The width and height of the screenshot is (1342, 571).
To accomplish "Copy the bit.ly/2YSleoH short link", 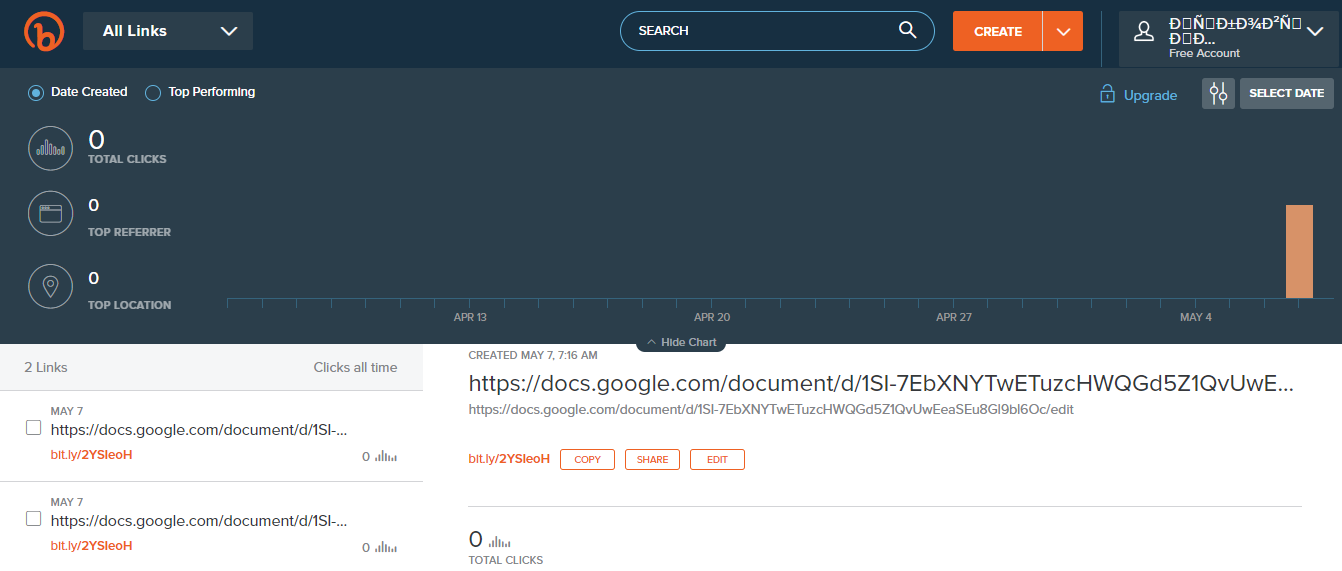I will click(587, 459).
